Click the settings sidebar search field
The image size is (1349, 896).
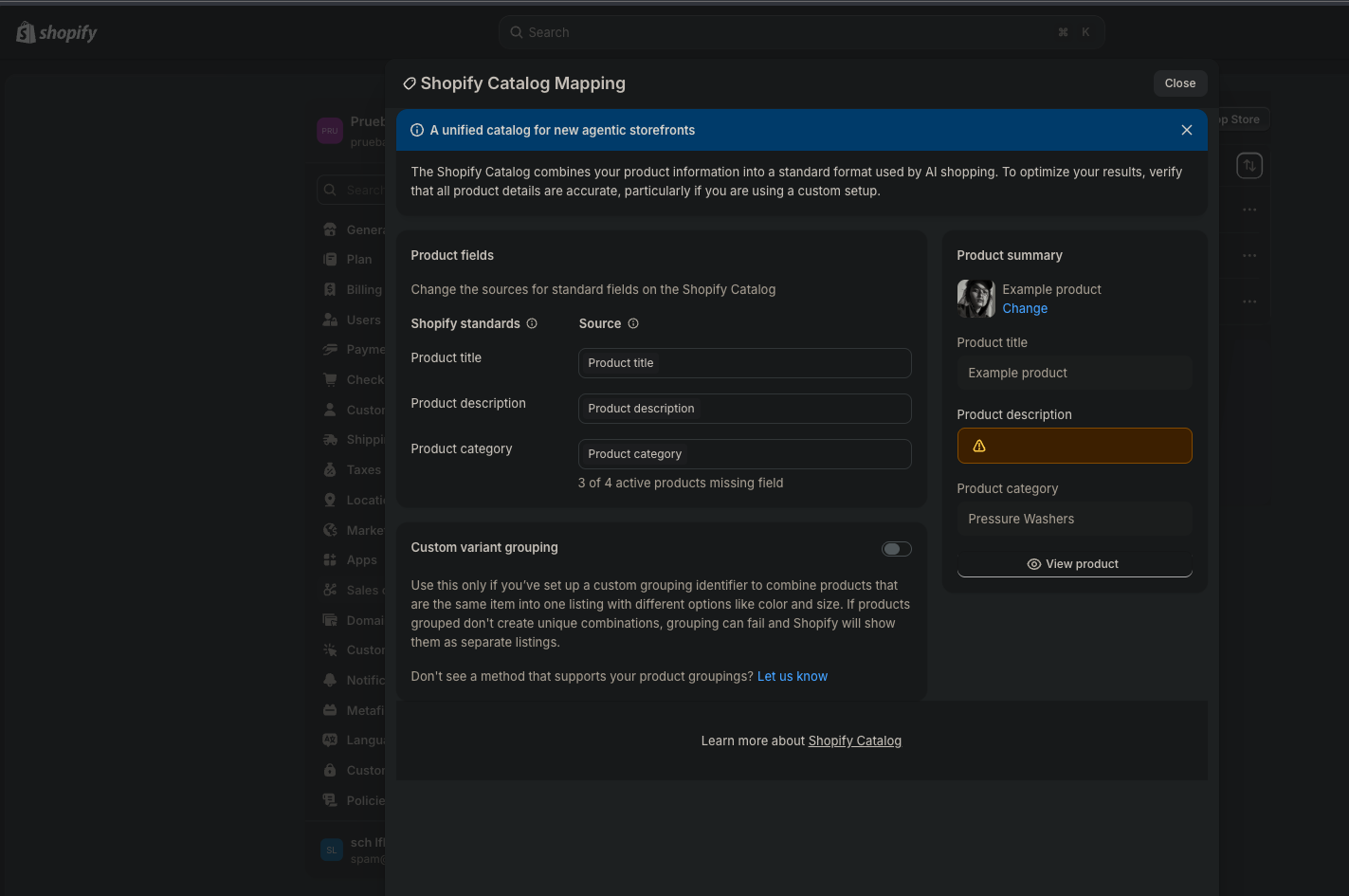tap(352, 190)
